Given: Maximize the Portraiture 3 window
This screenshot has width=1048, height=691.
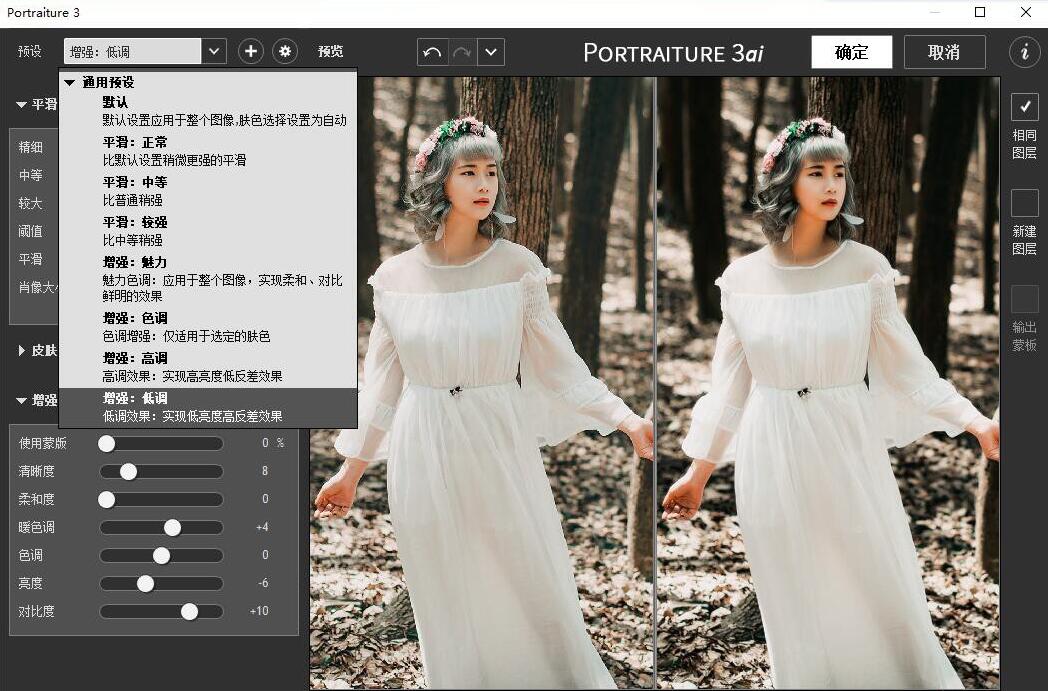Looking at the screenshot, I should [x=980, y=12].
